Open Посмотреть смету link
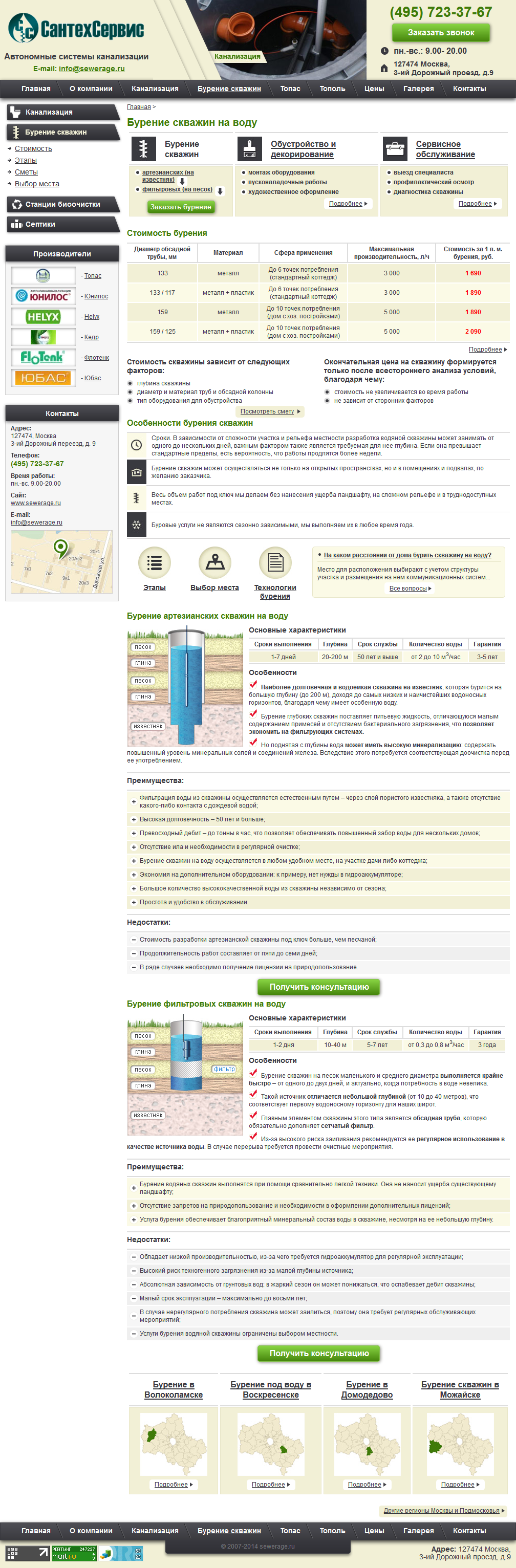 [x=270, y=411]
